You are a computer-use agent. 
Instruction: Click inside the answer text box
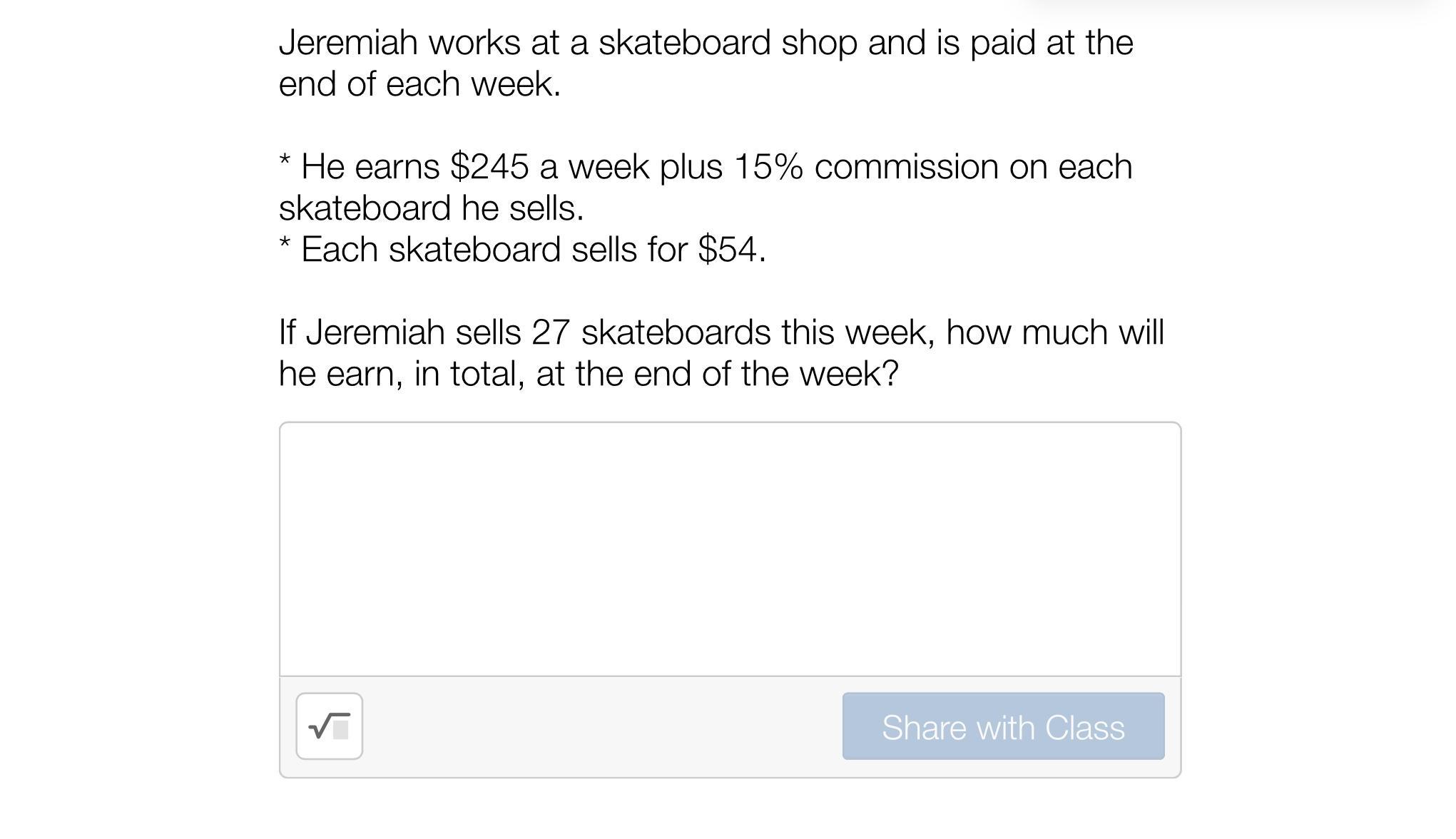729,548
